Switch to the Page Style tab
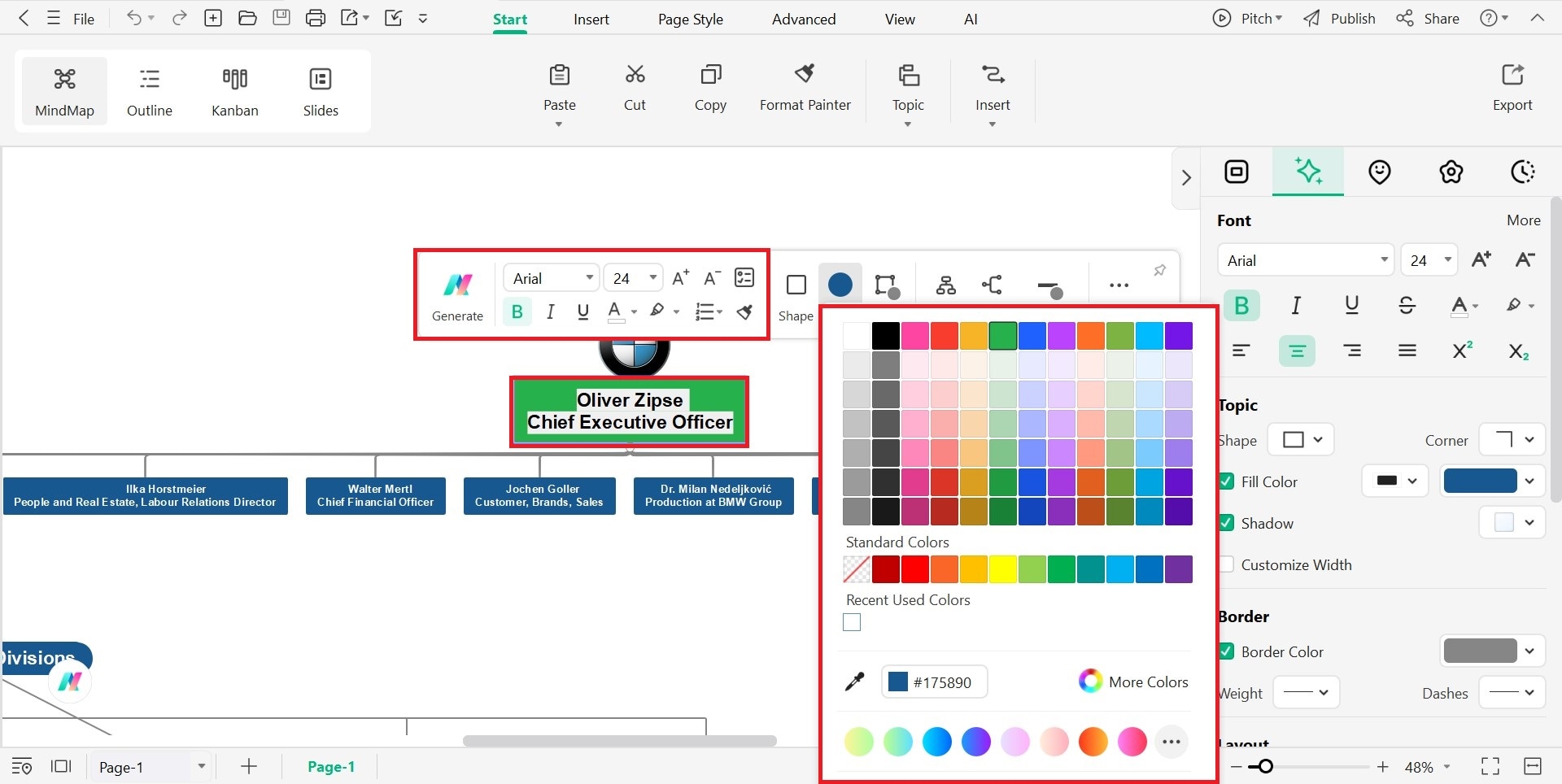The width and height of the screenshot is (1562, 784). (690, 19)
